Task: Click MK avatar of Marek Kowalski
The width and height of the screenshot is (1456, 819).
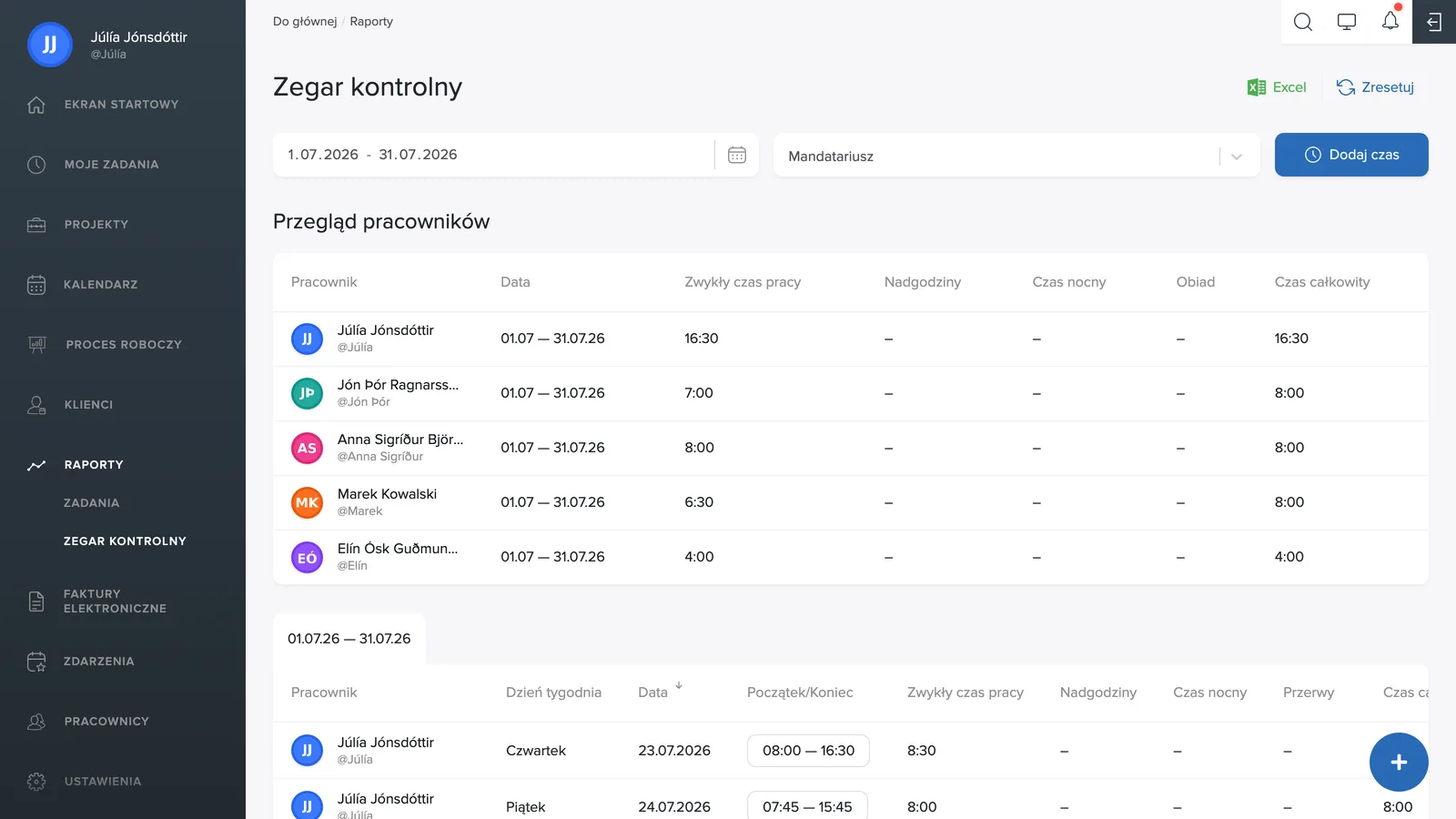Action: 307,502
